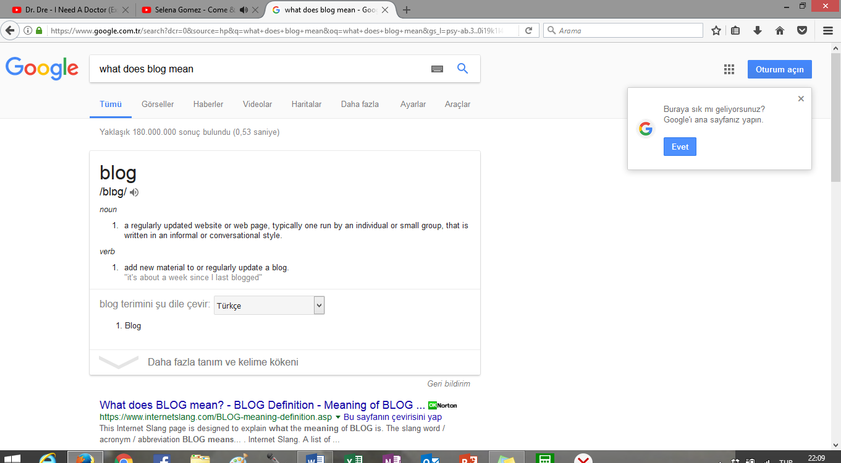Click the 'blog' definition headword

coord(118,173)
